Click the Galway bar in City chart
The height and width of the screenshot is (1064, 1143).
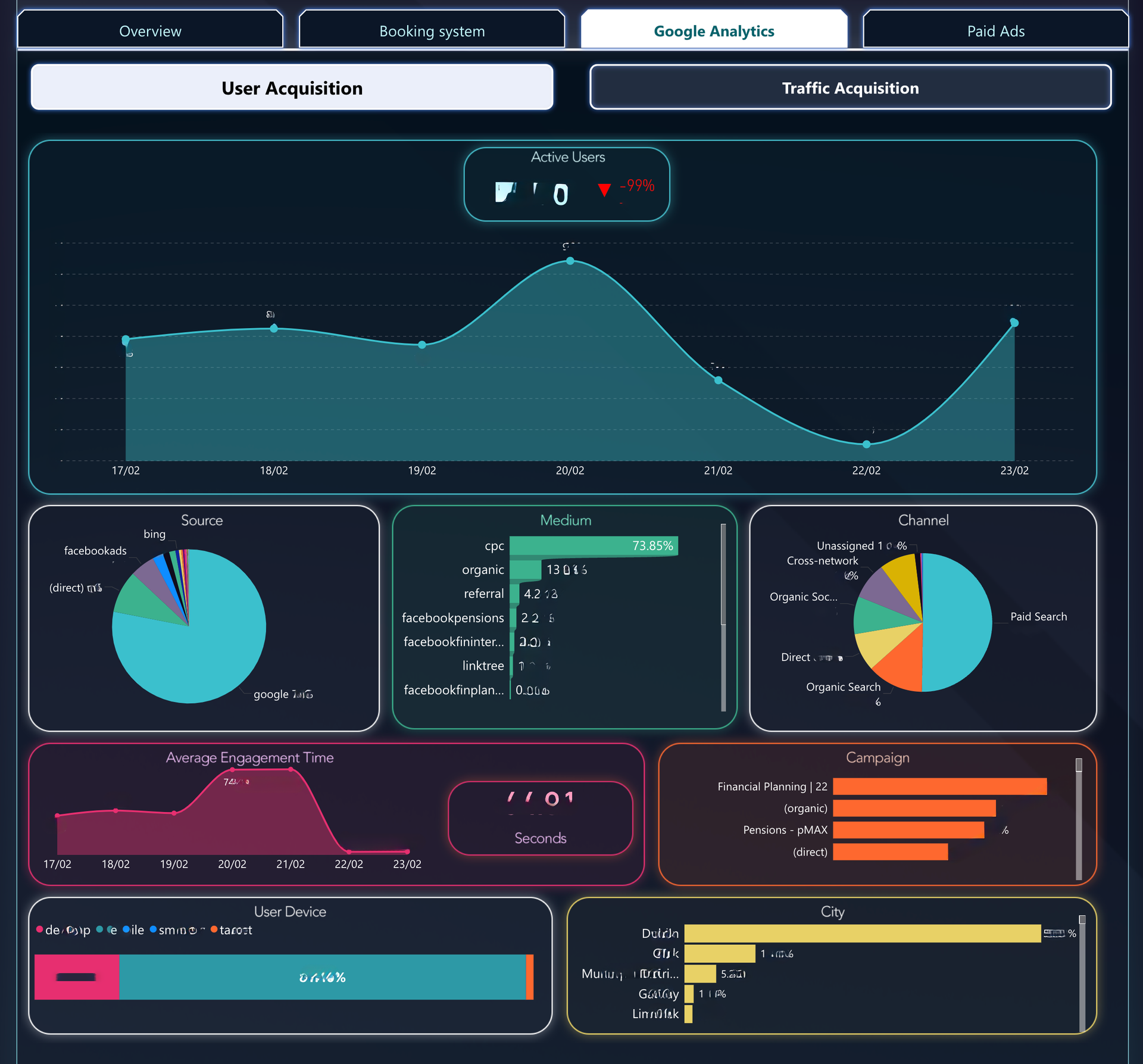[x=689, y=994]
